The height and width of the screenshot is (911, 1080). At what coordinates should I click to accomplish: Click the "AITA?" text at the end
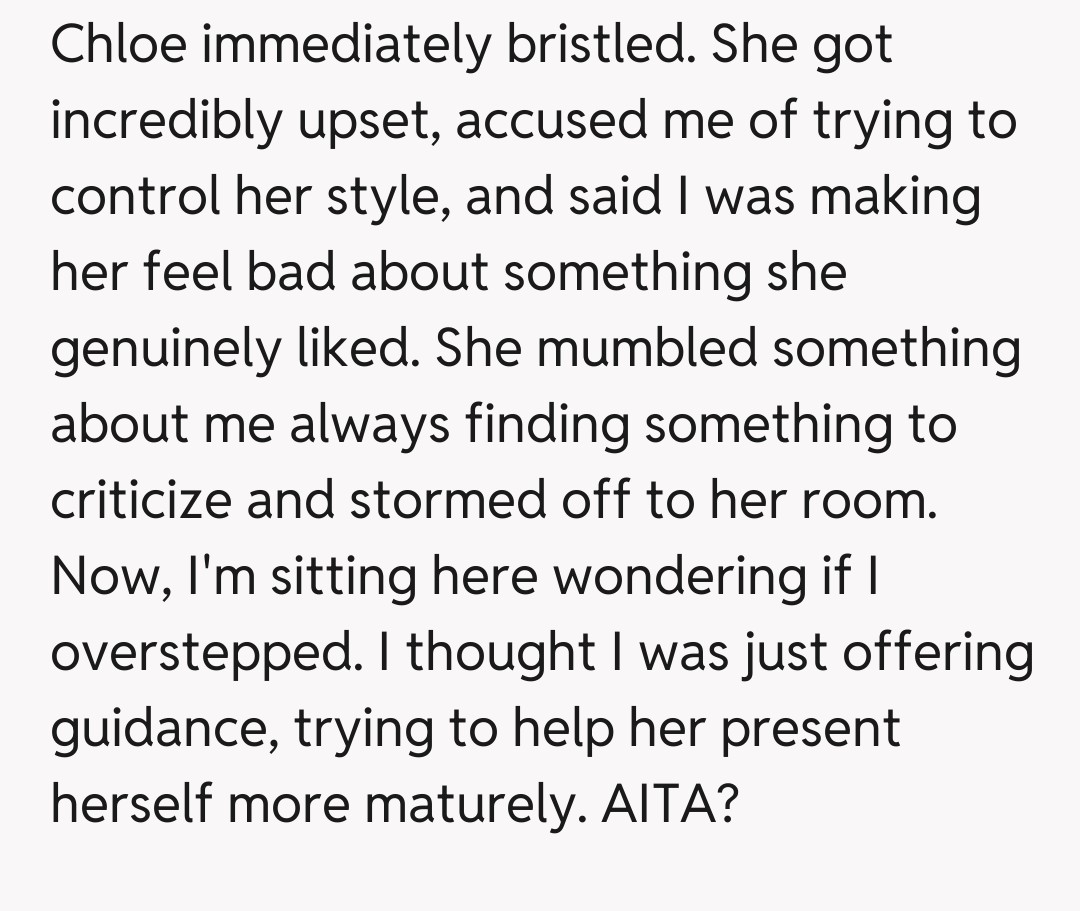coord(668,803)
